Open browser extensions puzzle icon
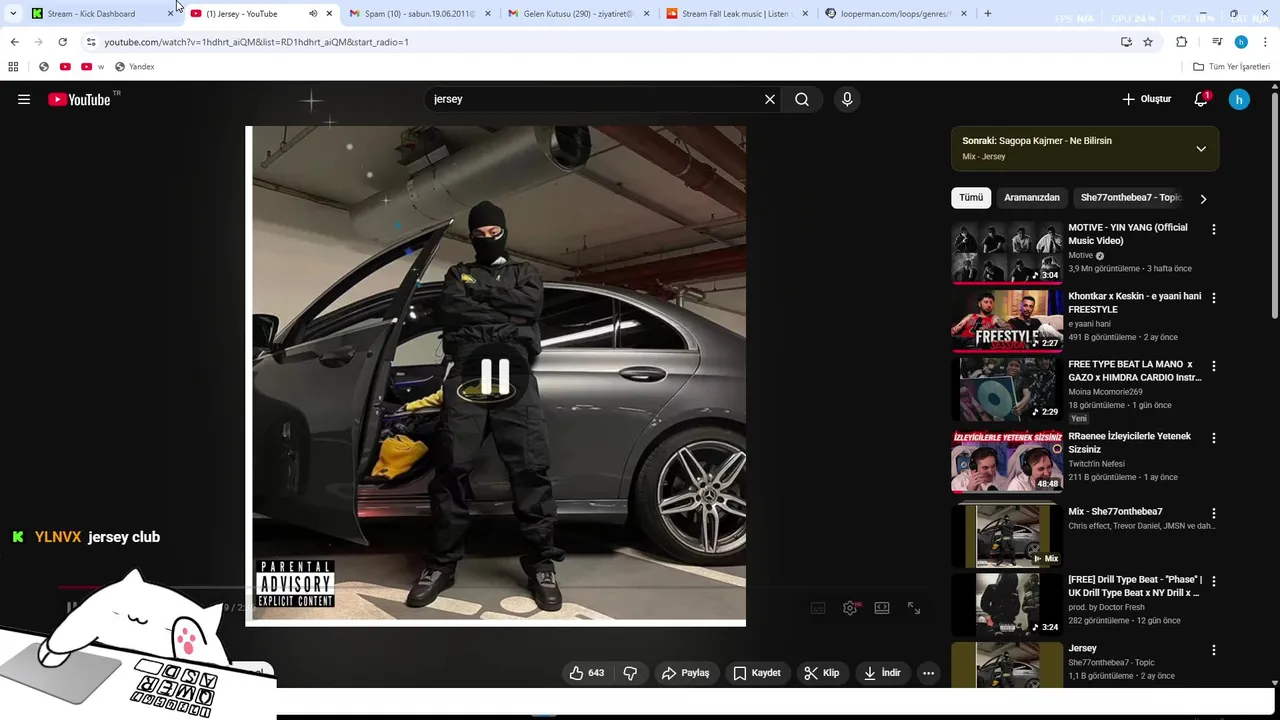Viewport: 1280px width, 720px height. 1182,42
